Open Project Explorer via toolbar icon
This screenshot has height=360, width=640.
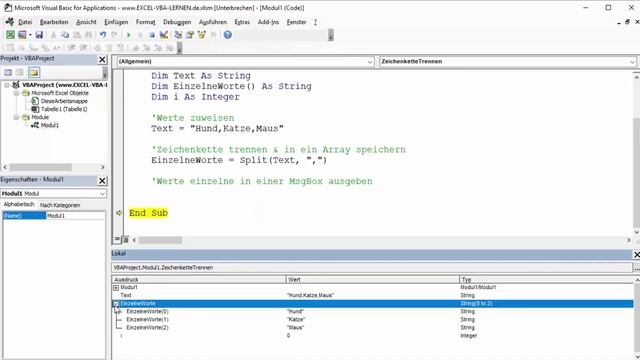[178, 35]
